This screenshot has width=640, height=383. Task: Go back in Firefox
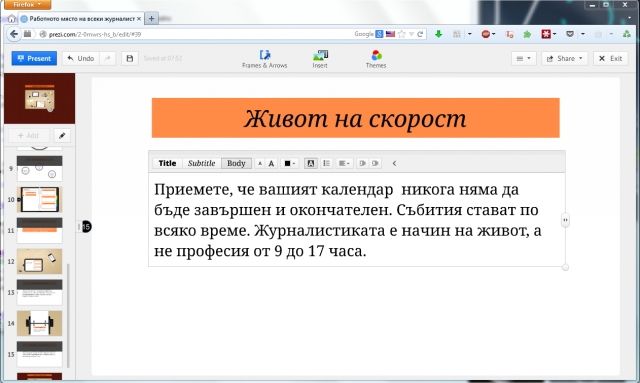tap(14, 34)
